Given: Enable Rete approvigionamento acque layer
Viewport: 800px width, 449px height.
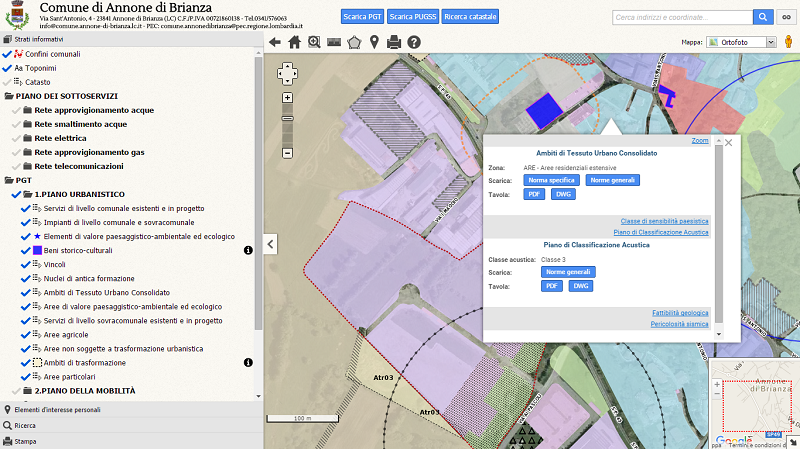Looking at the screenshot, I should point(16,110).
